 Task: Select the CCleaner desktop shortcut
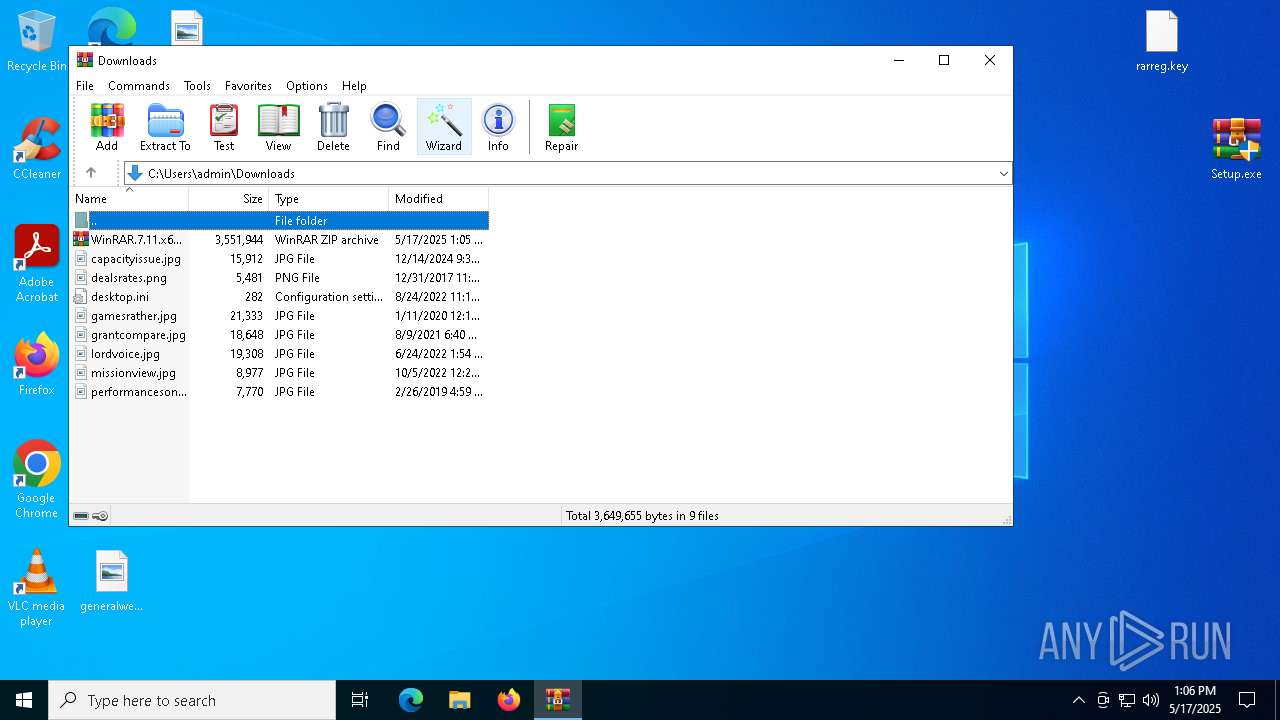[37, 149]
